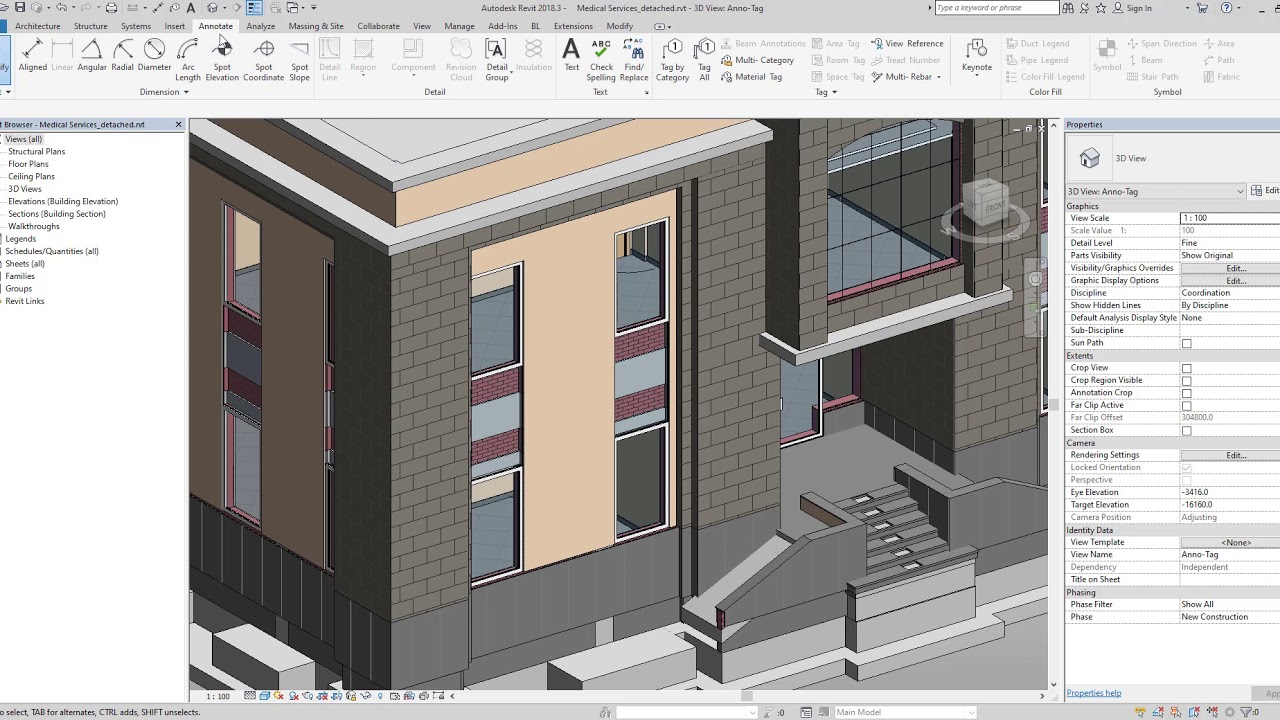1280x720 pixels.
Task: Open the Detail Group tool
Action: (497, 60)
